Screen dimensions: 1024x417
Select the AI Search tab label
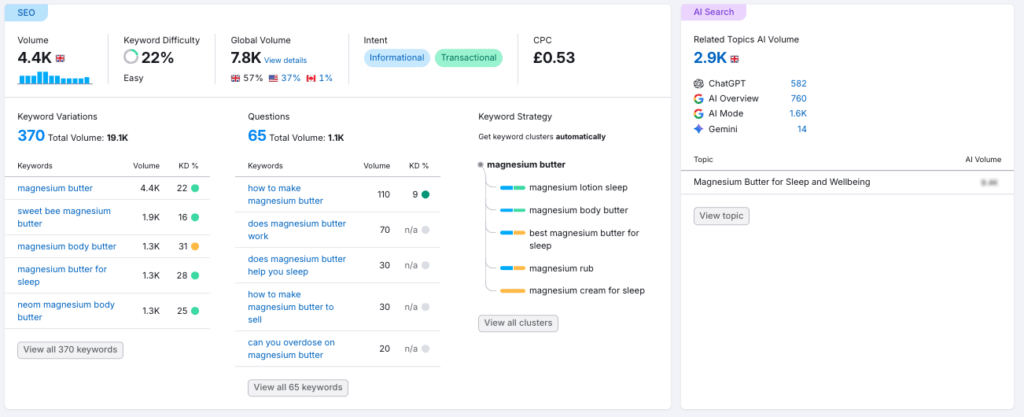713,12
